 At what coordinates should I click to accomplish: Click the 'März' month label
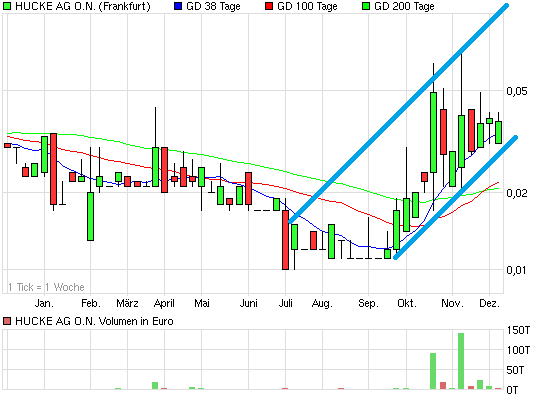[127, 303]
